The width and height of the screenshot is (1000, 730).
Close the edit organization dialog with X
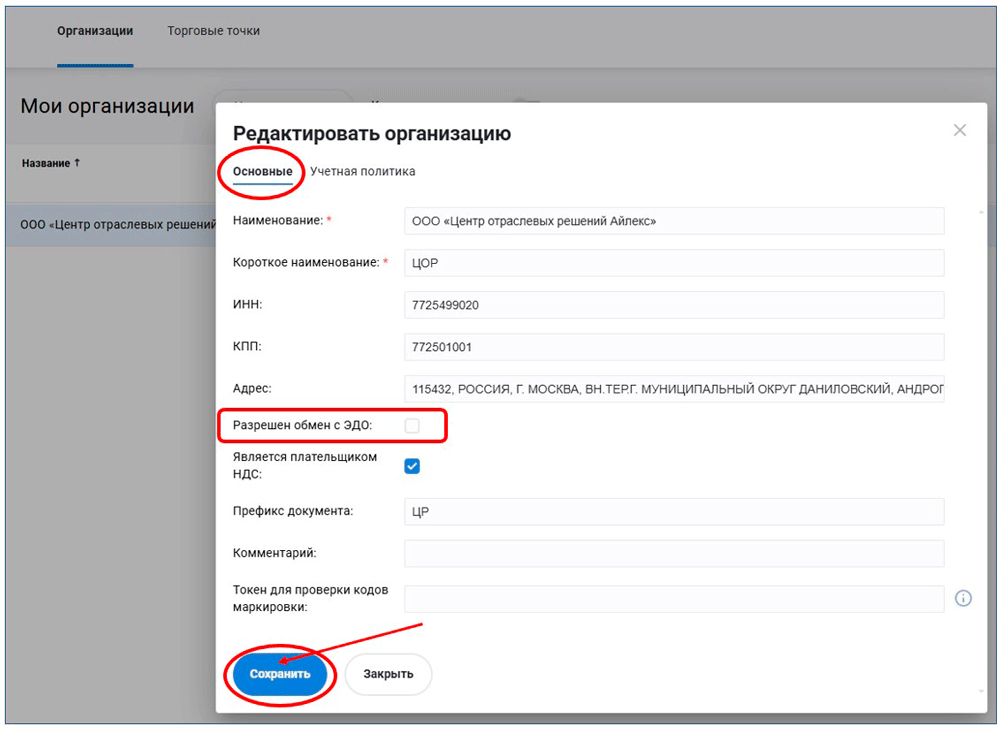click(x=960, y=130)
